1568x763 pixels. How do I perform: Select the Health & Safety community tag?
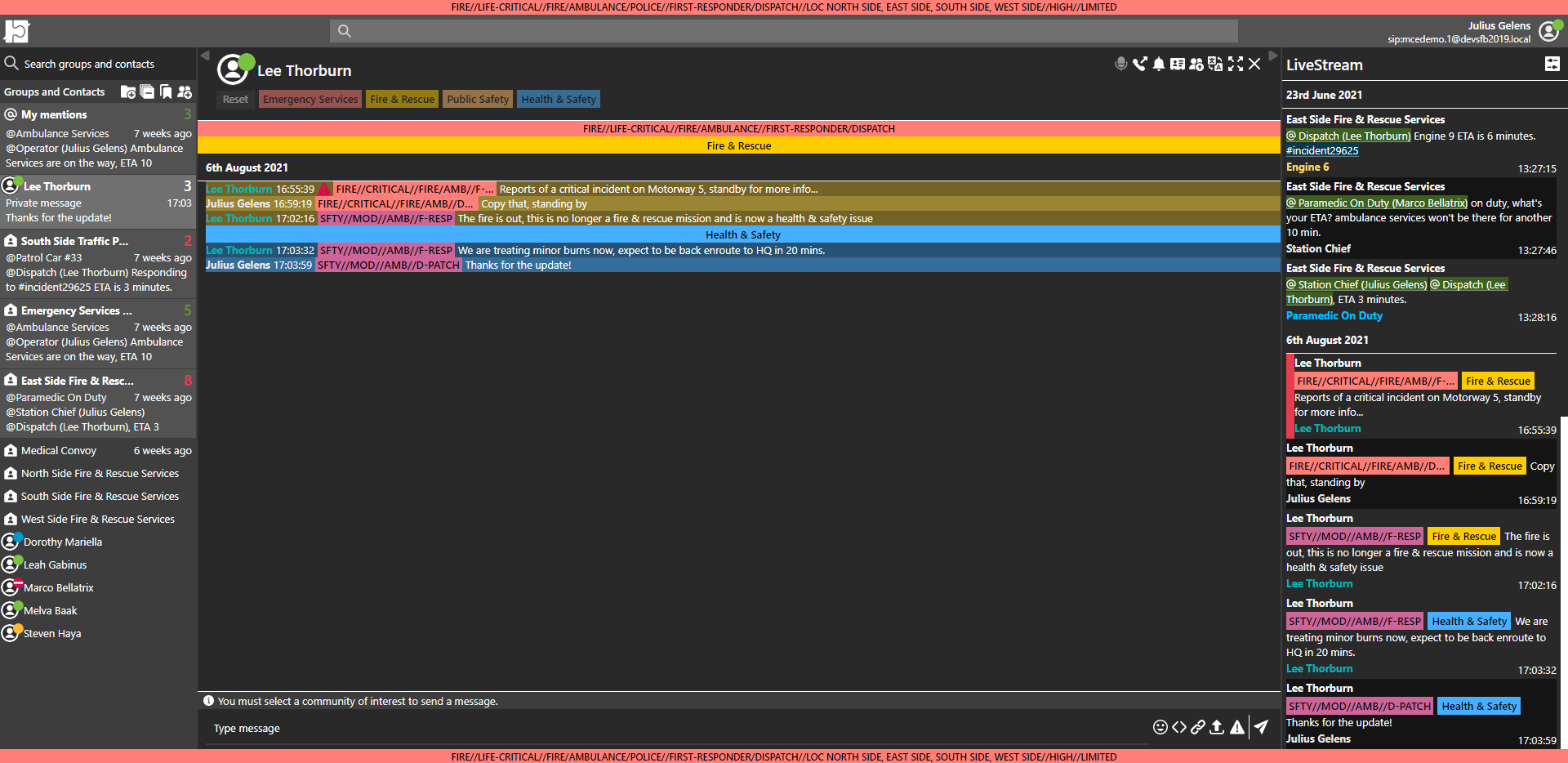click(x=559, y=99)
